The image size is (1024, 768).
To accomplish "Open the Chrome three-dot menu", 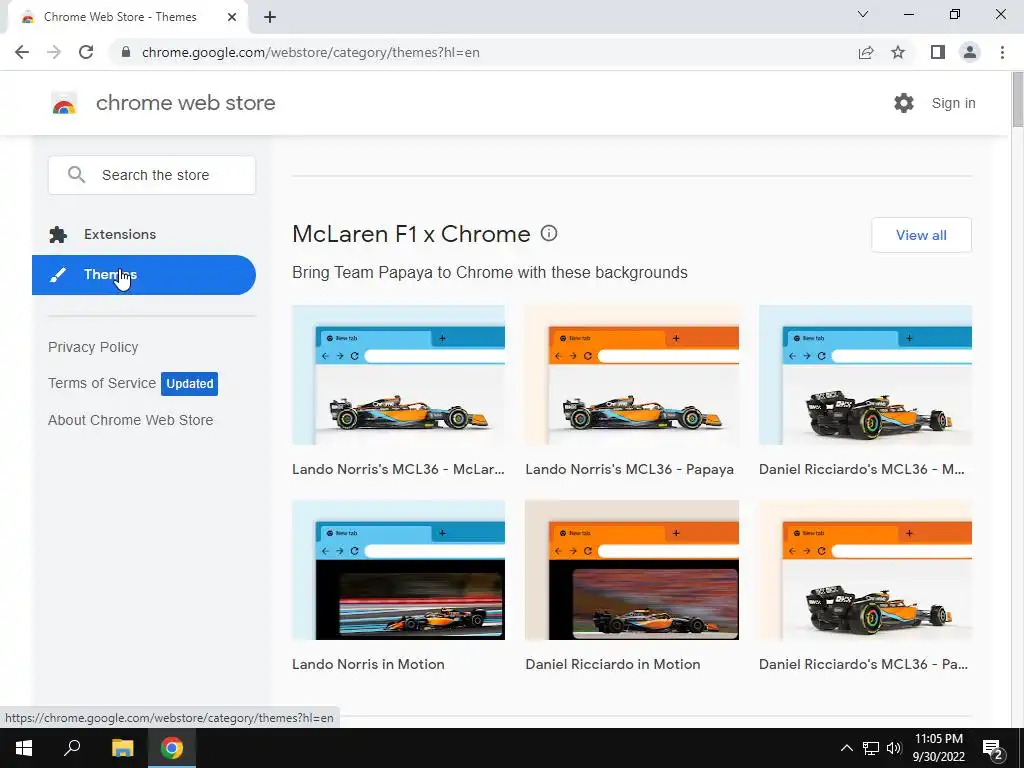I will tap(1002, 52).
